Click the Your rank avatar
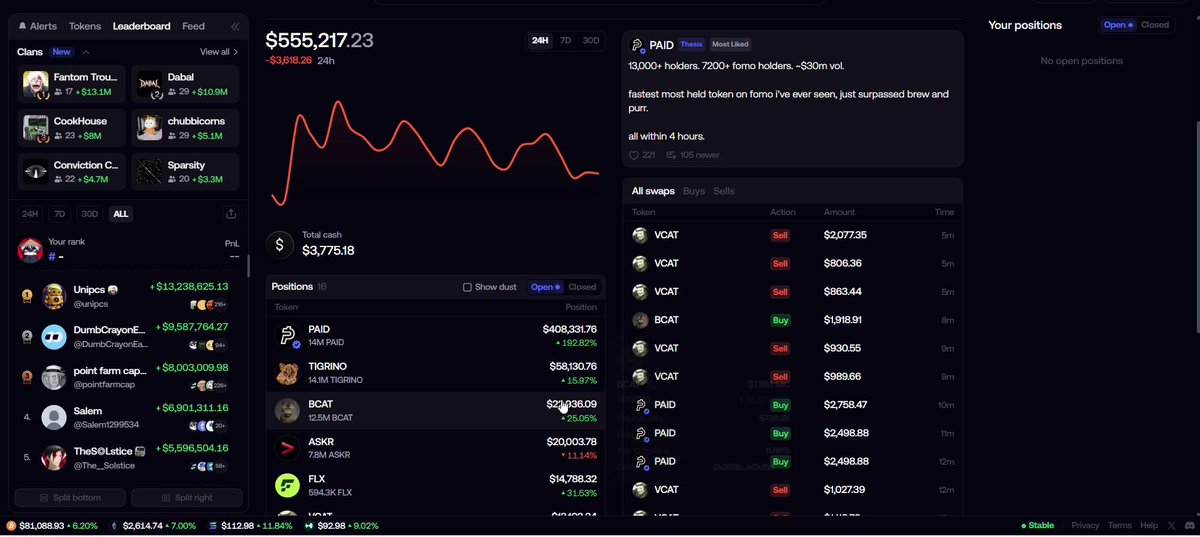Image resolution: width=1200 pixels, height=537 pixels. (30, 250)
